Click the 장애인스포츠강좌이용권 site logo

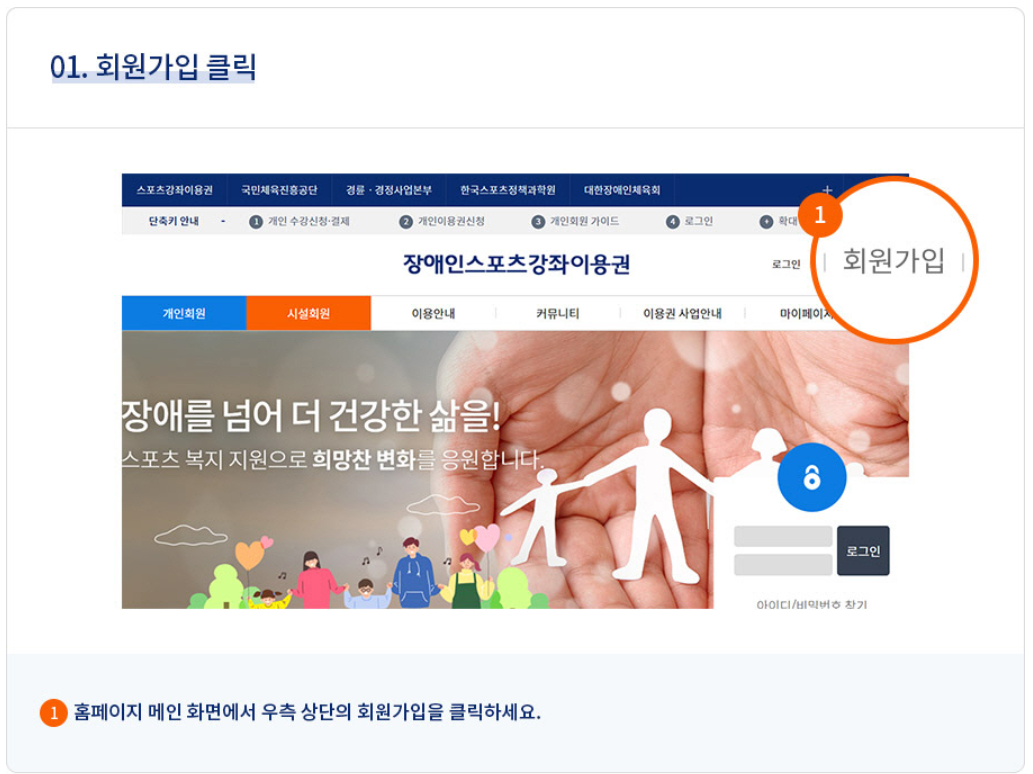pyautogui.click(x=516, y=264)
